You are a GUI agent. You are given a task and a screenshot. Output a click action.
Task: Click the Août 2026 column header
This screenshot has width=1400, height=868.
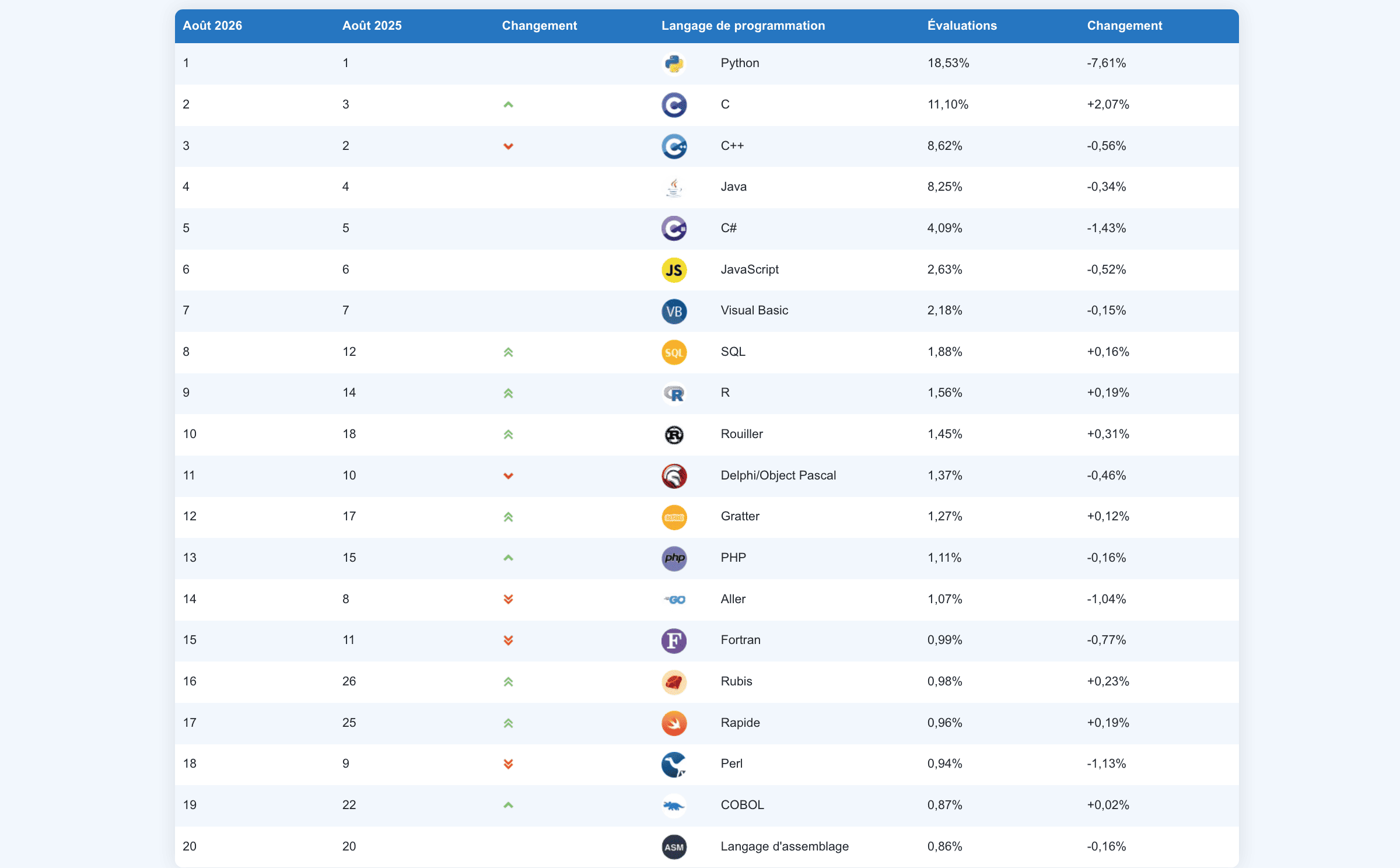212,26
